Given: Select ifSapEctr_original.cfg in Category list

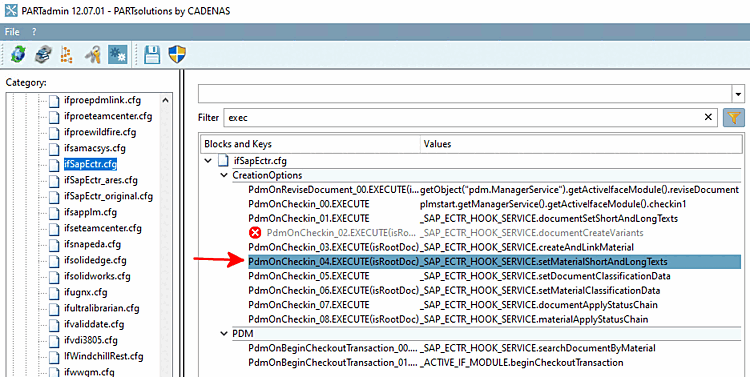Looking at the screenshot, I should click(x=109, y=196).
